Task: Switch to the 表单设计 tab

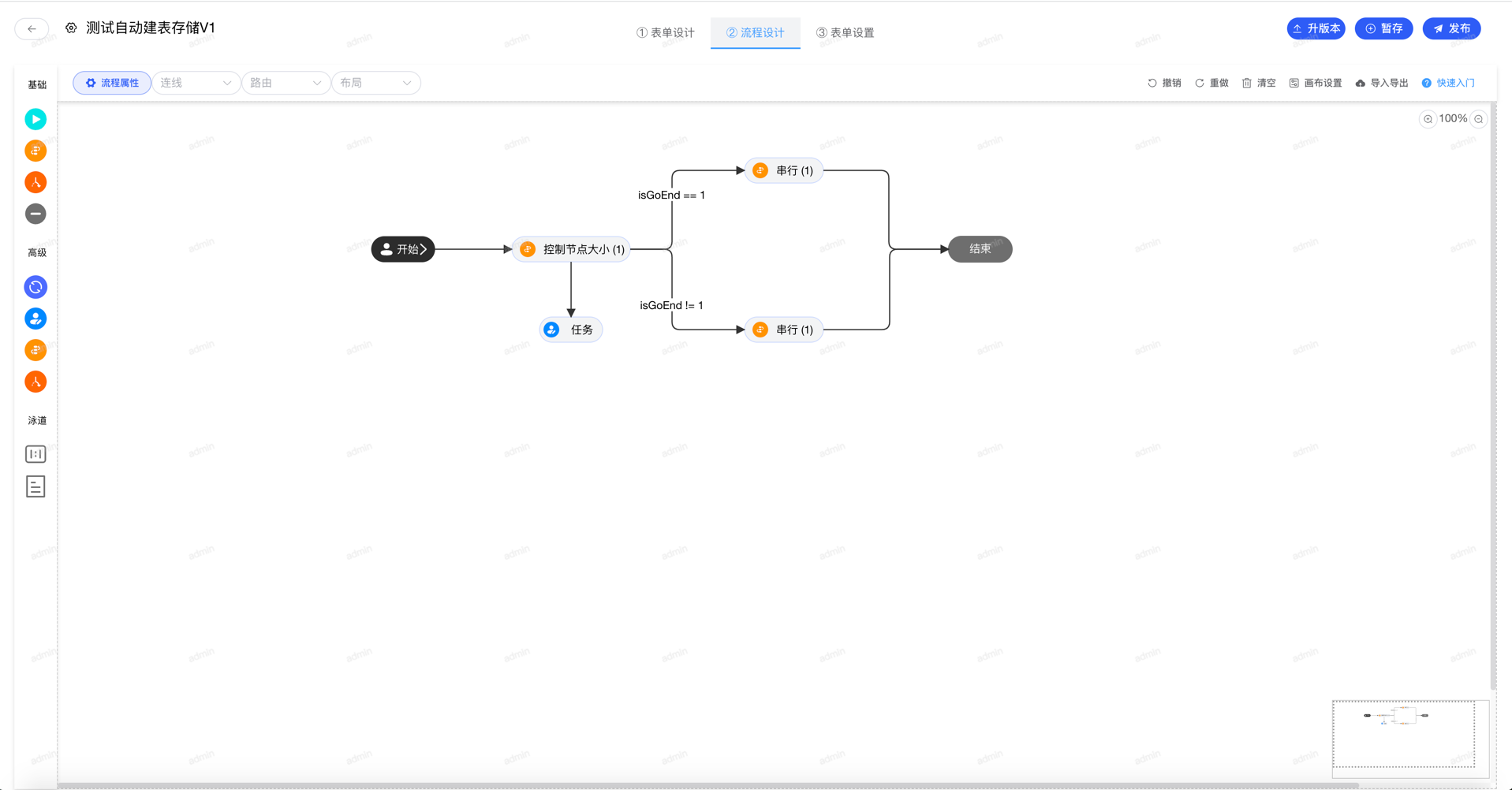Action: coord(666,32)
